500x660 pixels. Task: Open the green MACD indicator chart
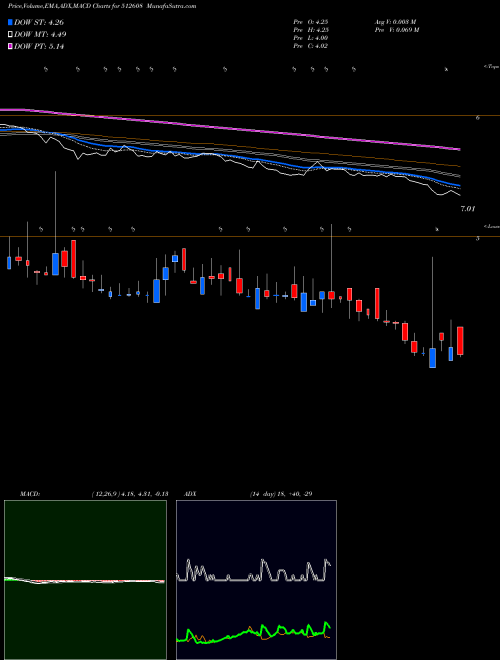[x=85, y=580]
